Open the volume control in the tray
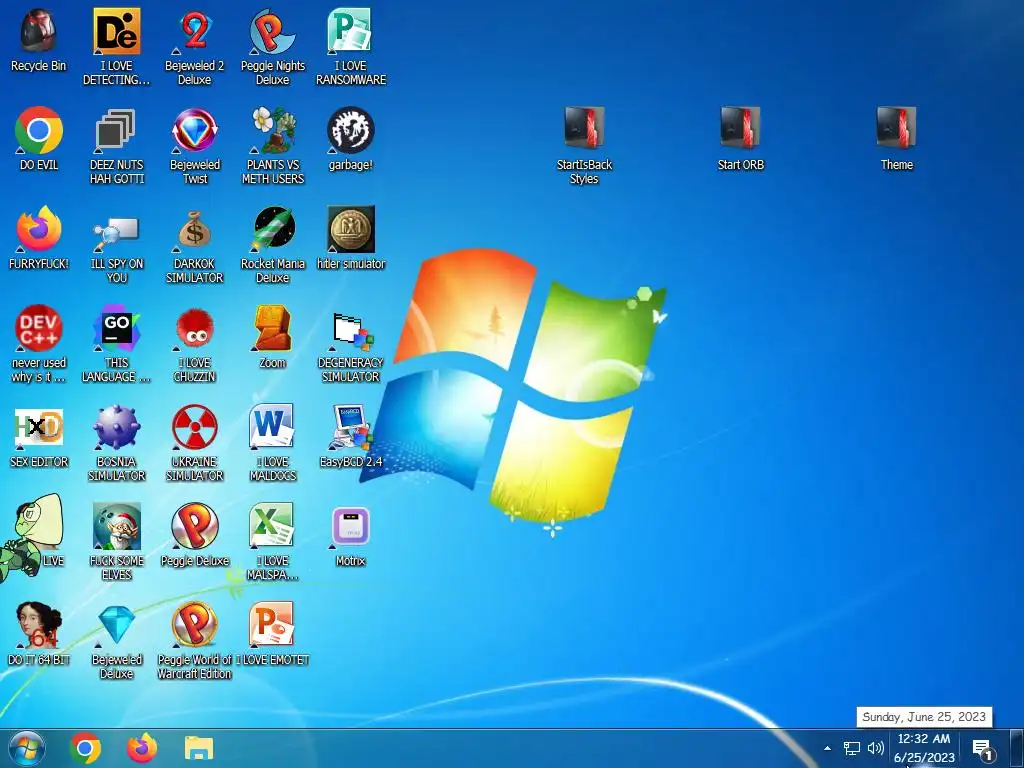1024x768 pixels. (x=876, y=748)
